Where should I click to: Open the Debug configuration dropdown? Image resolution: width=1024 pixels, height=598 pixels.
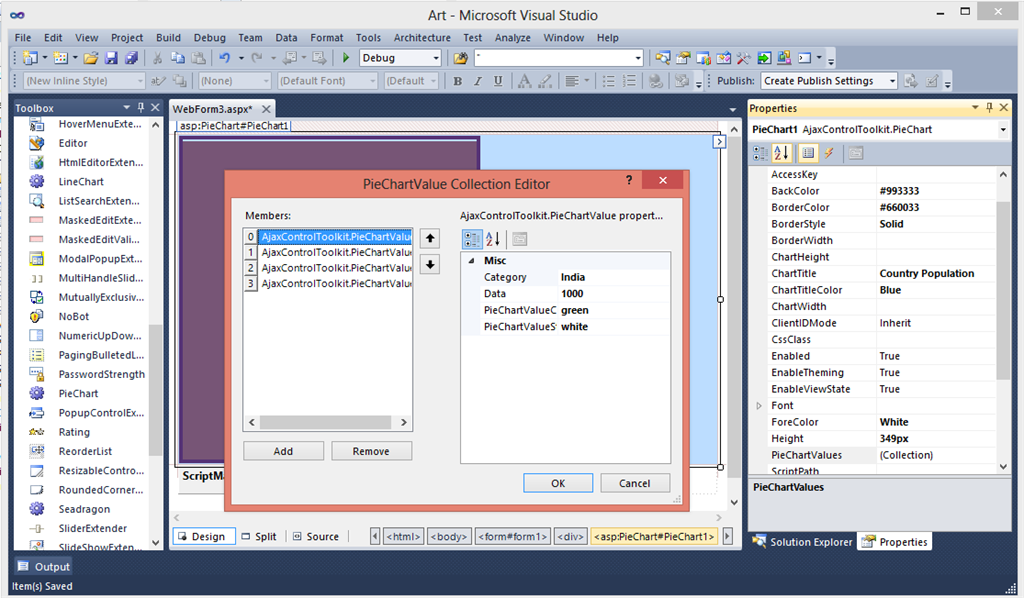click(x=436, y=58)
